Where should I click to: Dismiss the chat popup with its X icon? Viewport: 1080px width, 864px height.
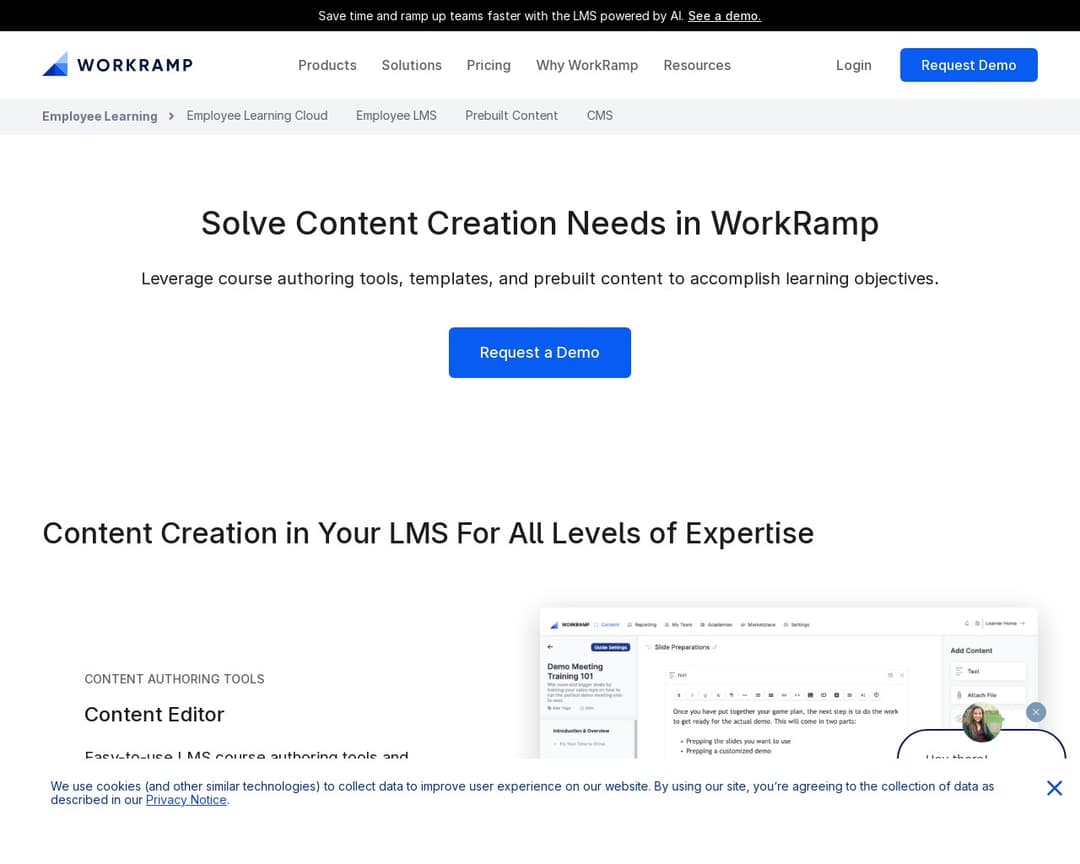point(1036,712)
